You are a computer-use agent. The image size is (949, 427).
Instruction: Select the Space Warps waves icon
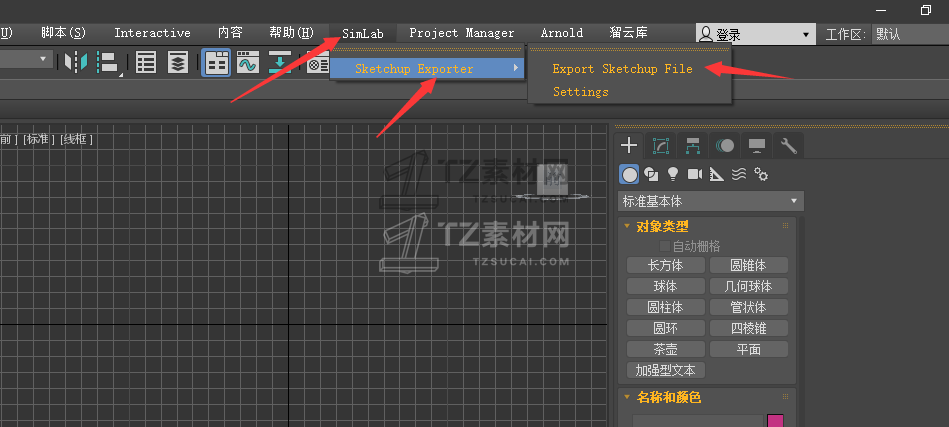(738, 175)
